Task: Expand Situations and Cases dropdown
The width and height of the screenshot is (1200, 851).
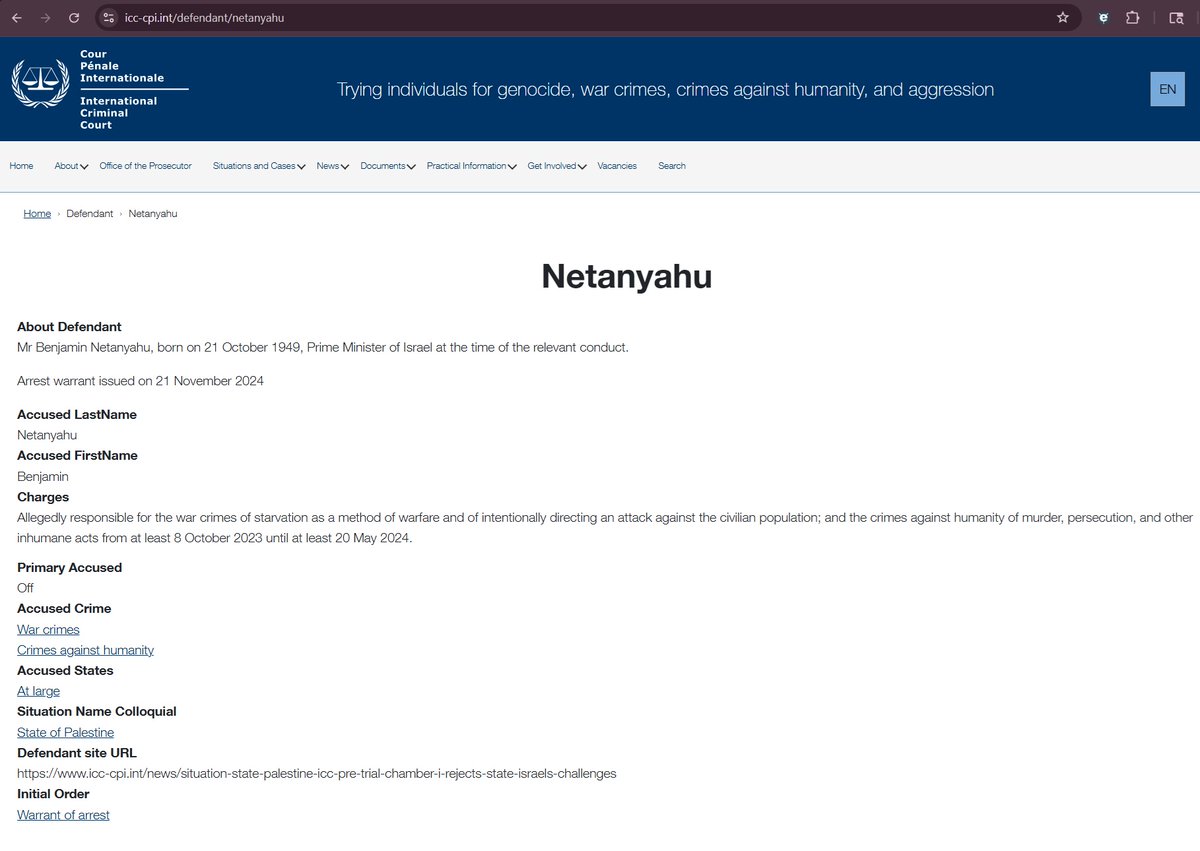Action: [259, 166]
